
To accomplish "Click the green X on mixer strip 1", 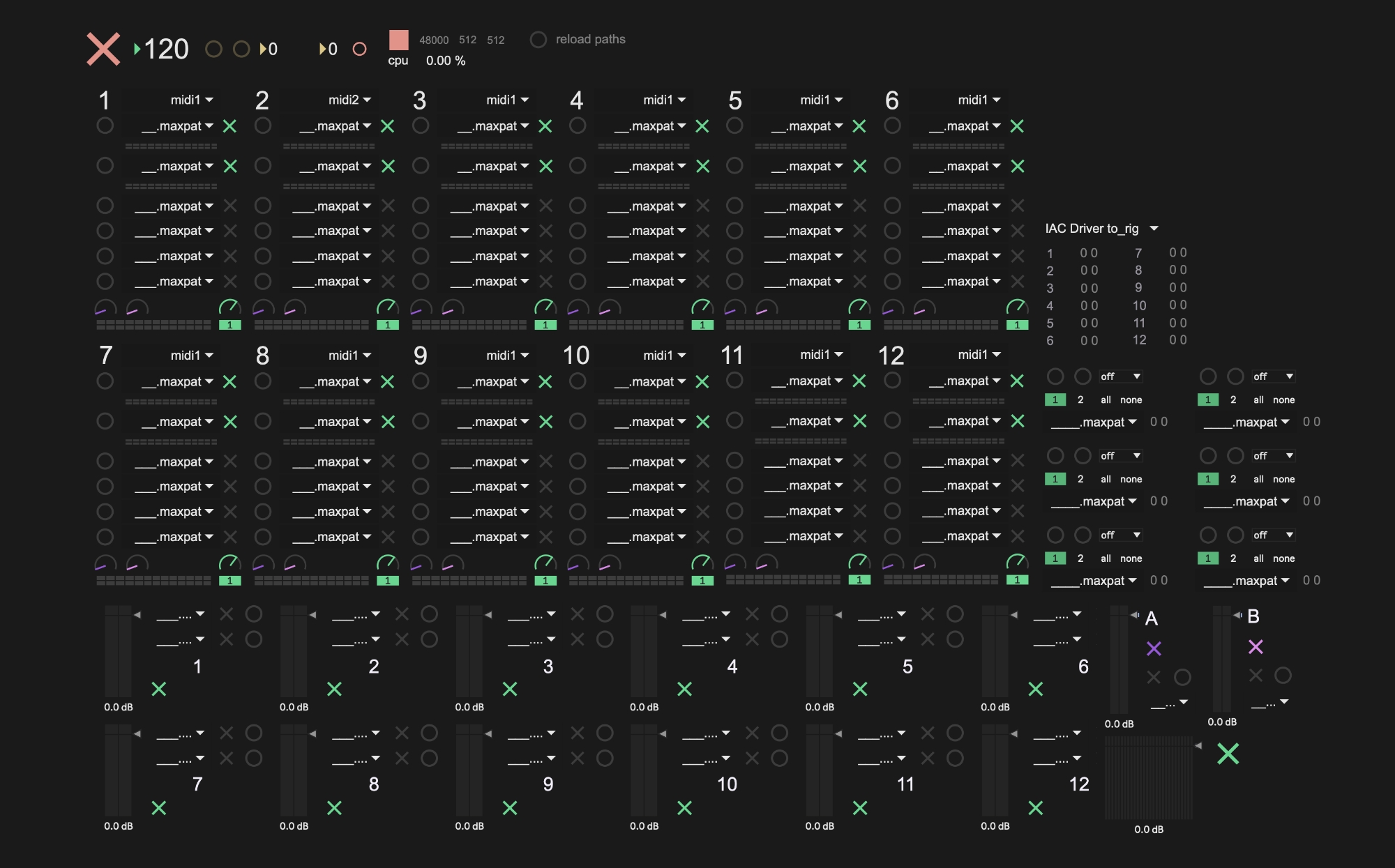I will [x=159, y=689].
